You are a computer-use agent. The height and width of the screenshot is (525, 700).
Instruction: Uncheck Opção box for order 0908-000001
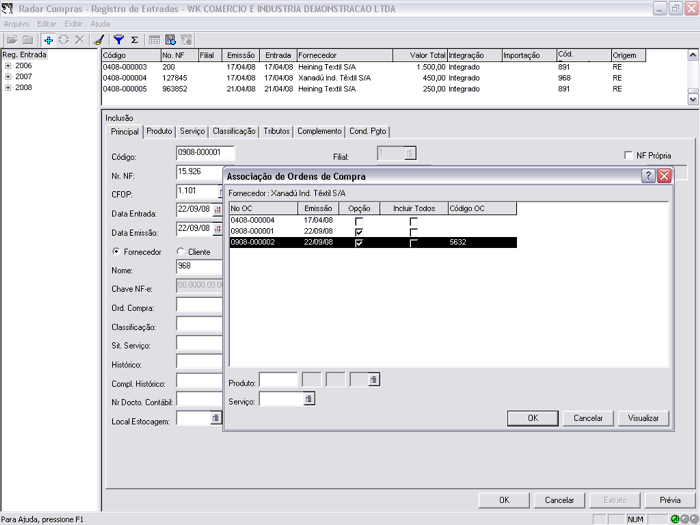pyautogui.click(x=358, y=231)
